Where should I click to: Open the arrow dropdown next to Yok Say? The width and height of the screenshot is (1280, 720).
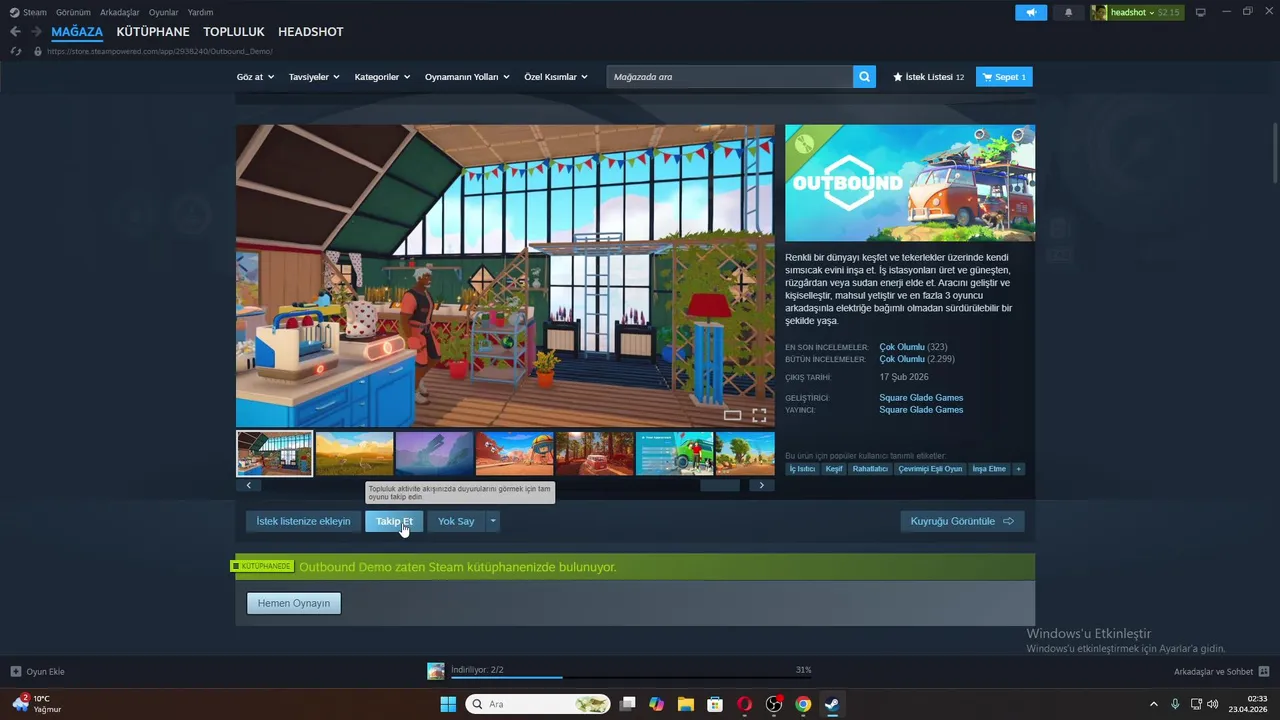493,521
